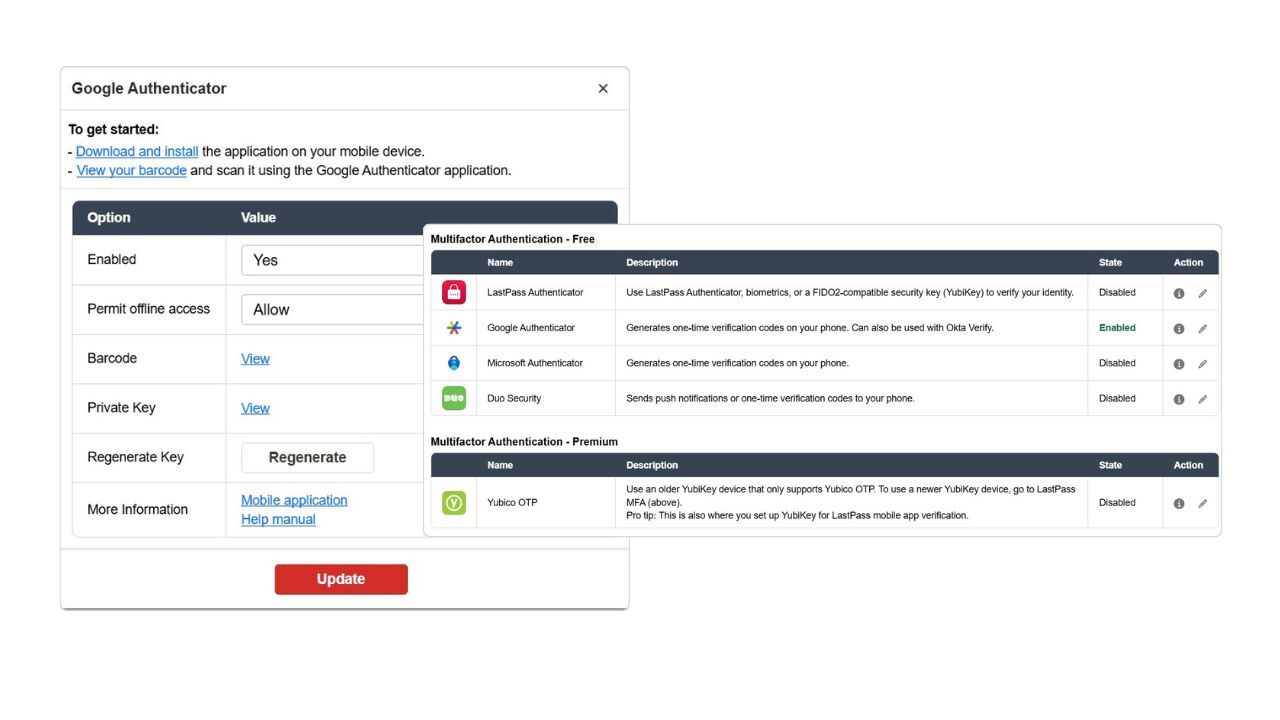Viewport: 1280px width, 720px height.
Task: Click the Permit offline access label
Action: click(148, 308)
